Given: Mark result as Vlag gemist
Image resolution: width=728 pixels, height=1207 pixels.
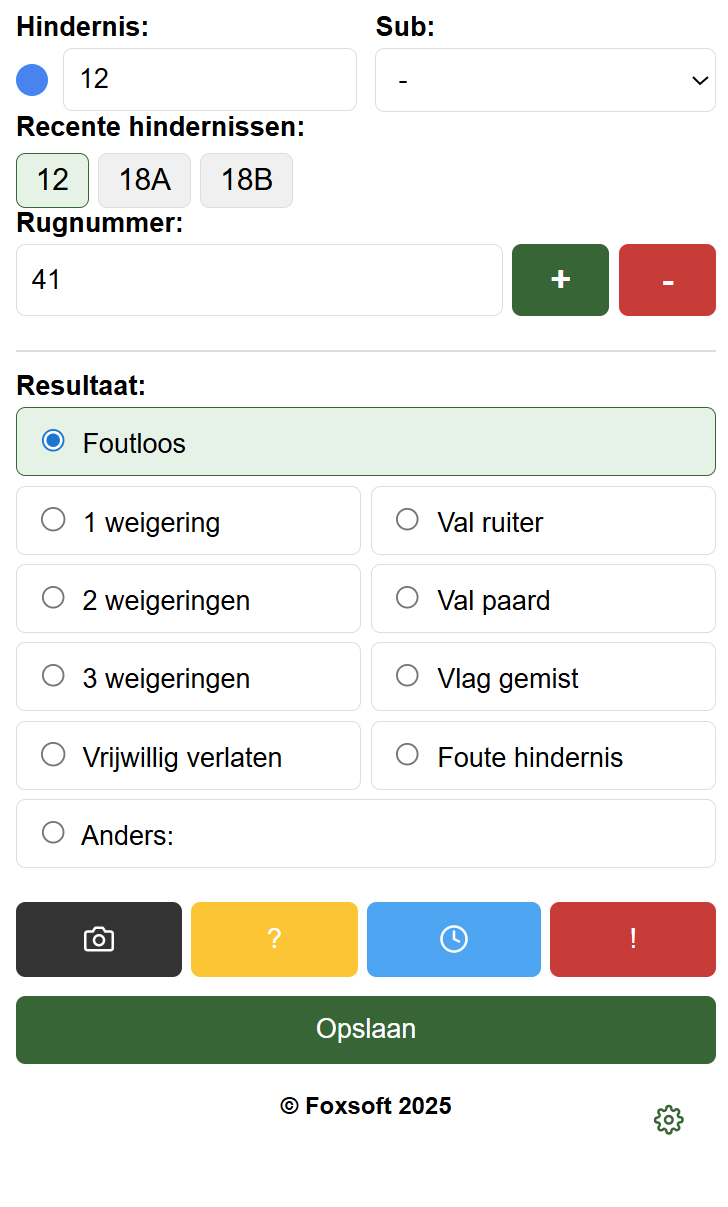Looking at the screenshot, I should click(408, 676).
